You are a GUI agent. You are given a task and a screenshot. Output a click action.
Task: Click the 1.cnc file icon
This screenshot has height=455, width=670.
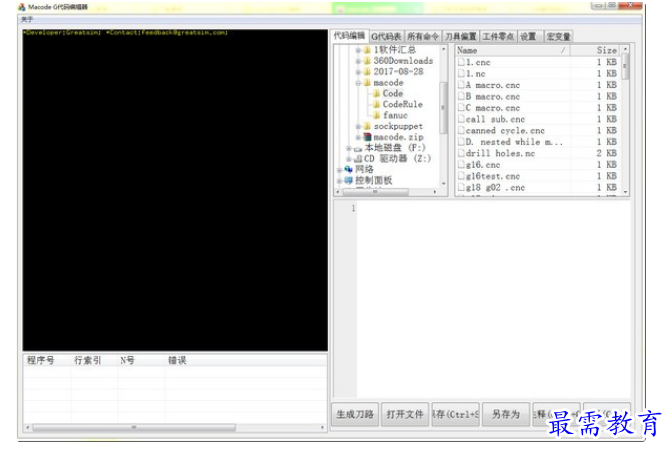click(461, 62)
